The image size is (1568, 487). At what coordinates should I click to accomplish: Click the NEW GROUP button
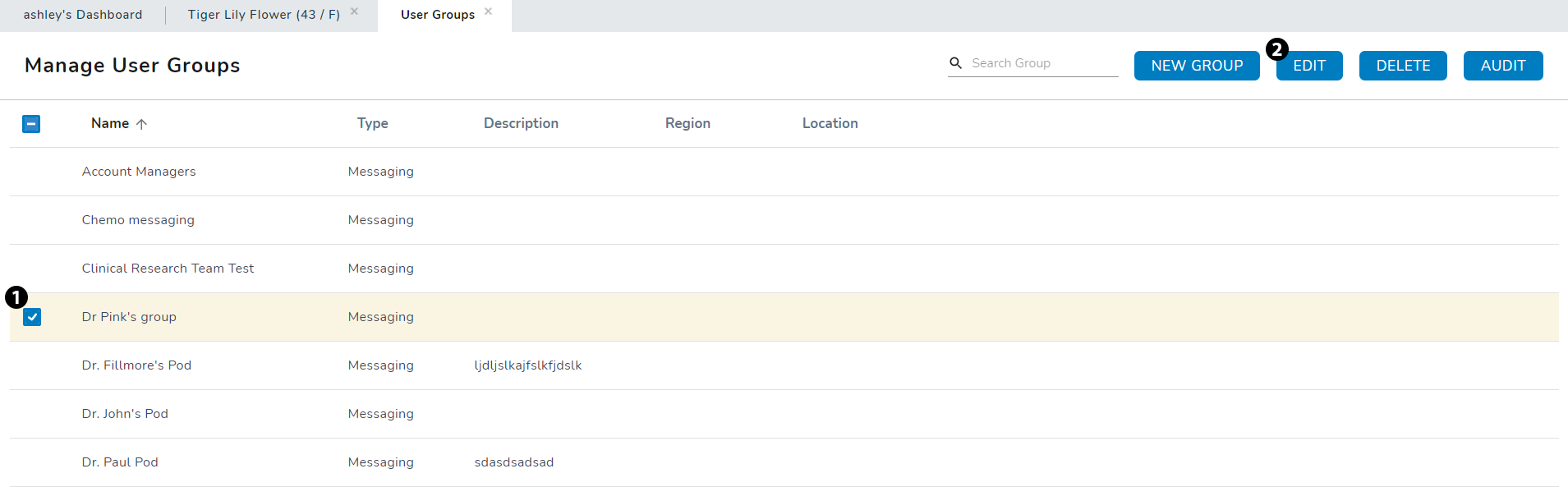point(1197,66)
